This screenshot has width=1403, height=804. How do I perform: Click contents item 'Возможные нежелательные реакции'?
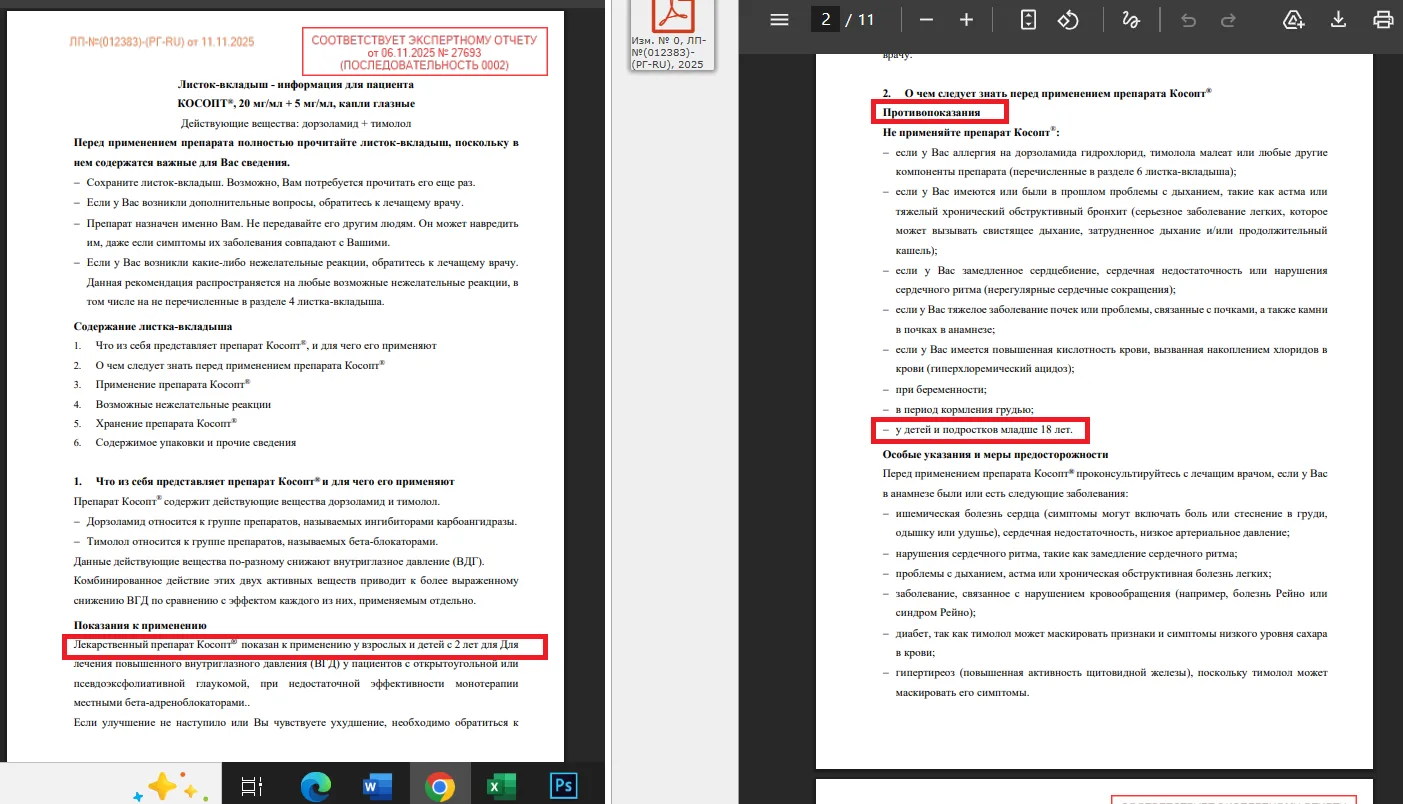(x=183, y=404)
